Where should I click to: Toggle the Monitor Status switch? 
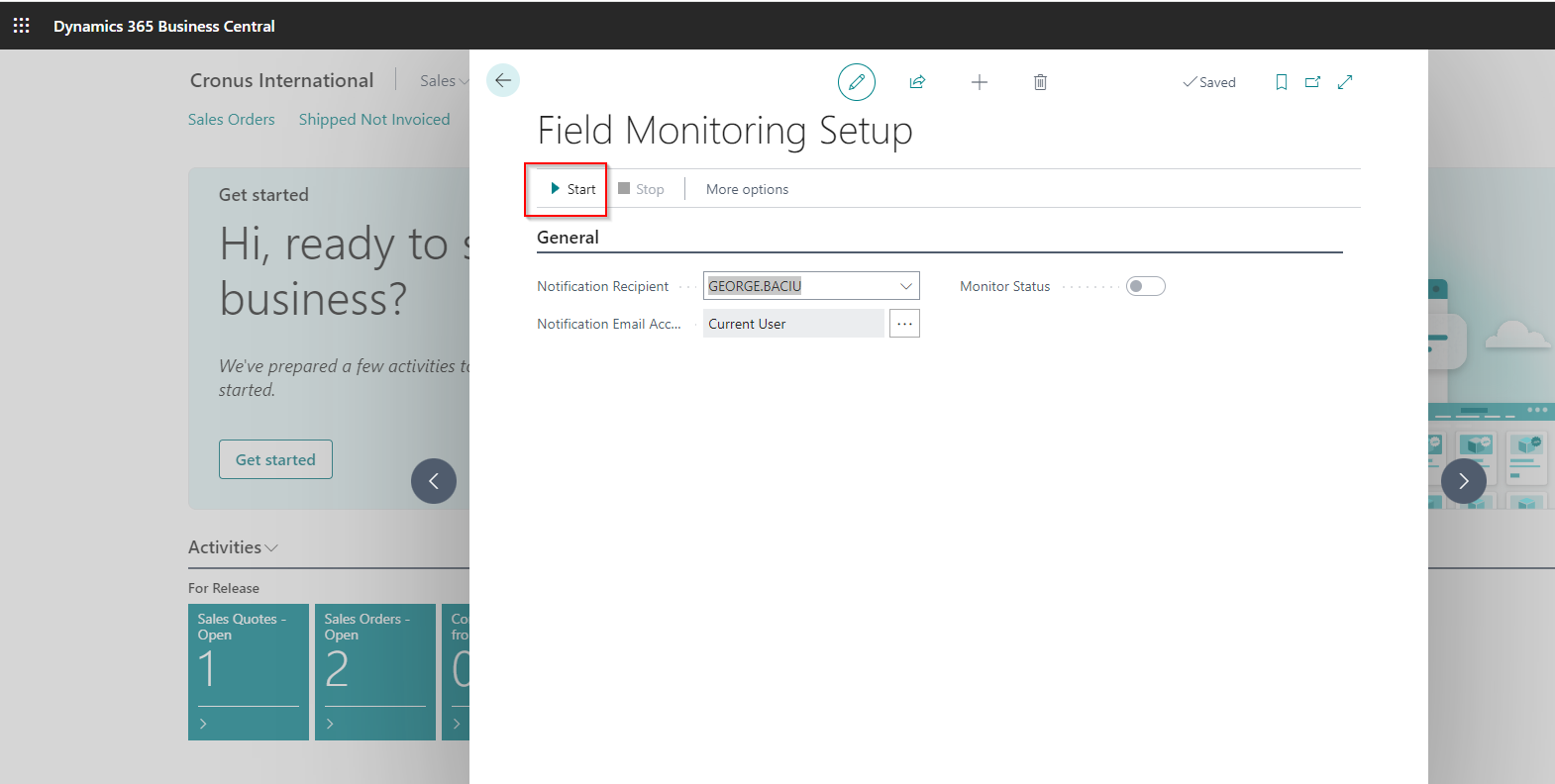point(1146,286)
